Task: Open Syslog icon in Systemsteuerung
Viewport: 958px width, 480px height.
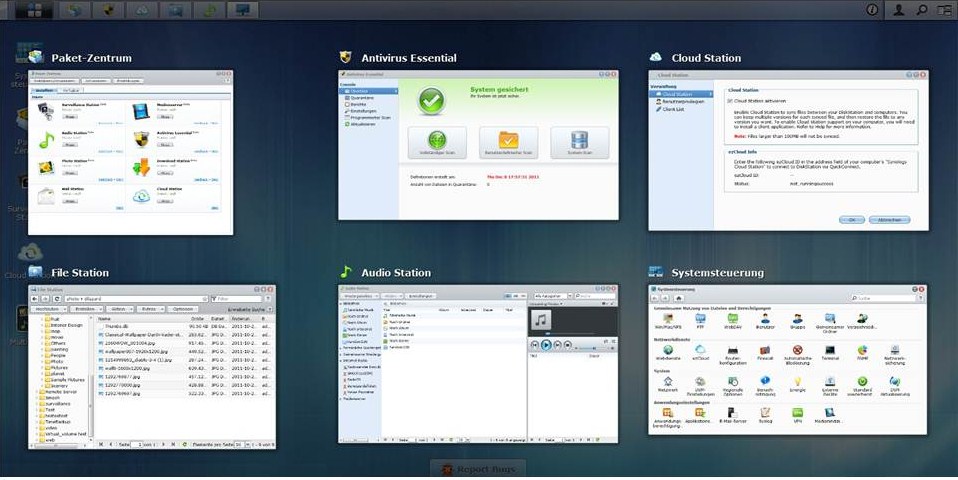Action: tap(765, 416)
